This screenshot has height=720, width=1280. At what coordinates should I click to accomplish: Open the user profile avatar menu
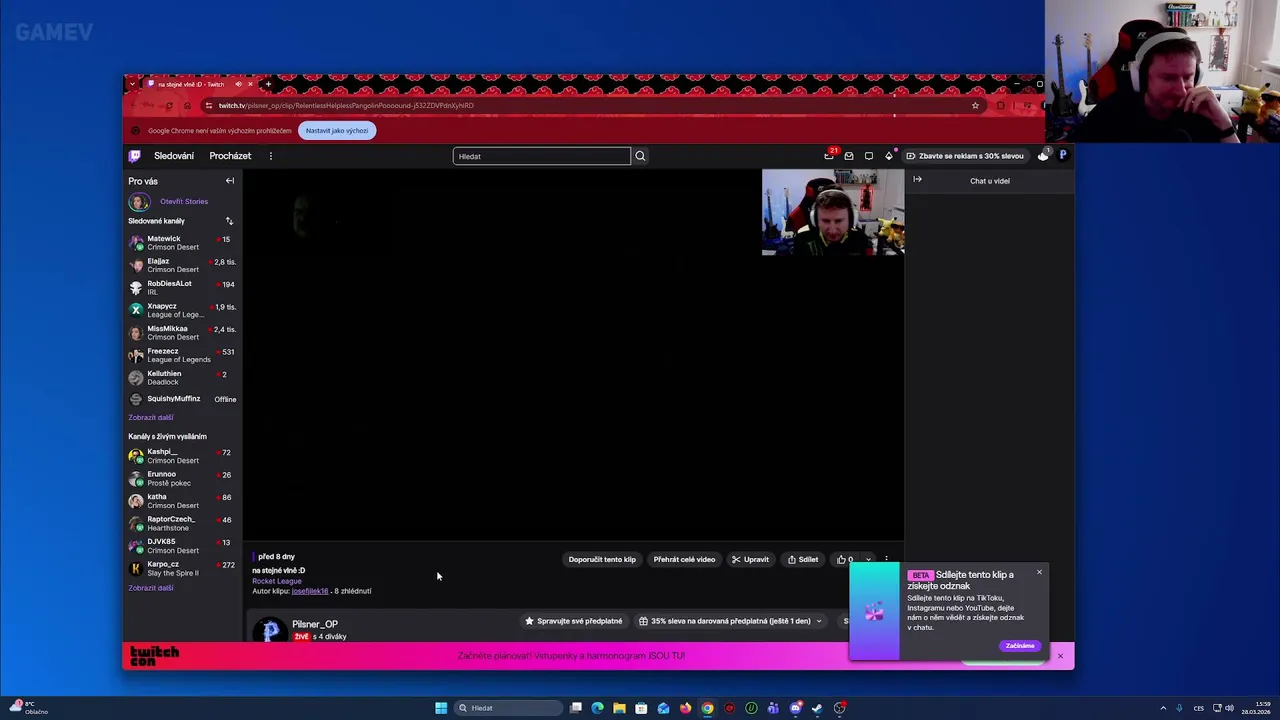pyautogui.click(x=1063, y=156)
